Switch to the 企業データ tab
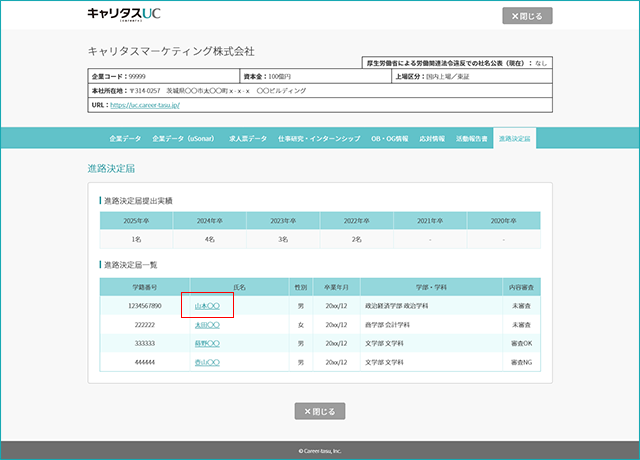640x460 pixels. tap(125, 138)
